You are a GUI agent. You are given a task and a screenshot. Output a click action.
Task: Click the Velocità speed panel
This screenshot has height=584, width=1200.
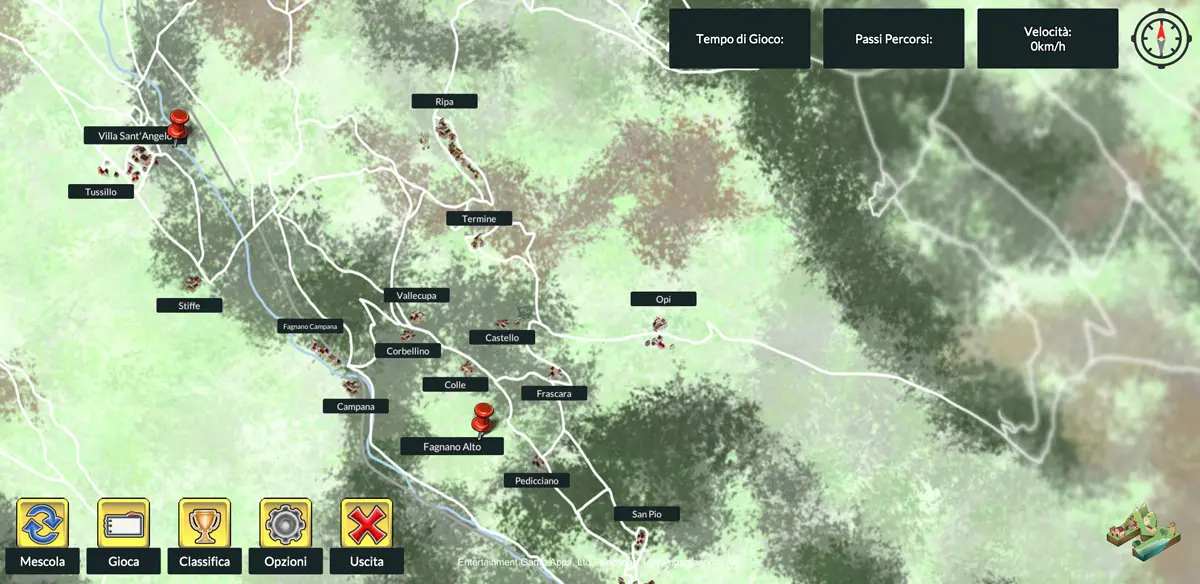(x=1047, y=39)
